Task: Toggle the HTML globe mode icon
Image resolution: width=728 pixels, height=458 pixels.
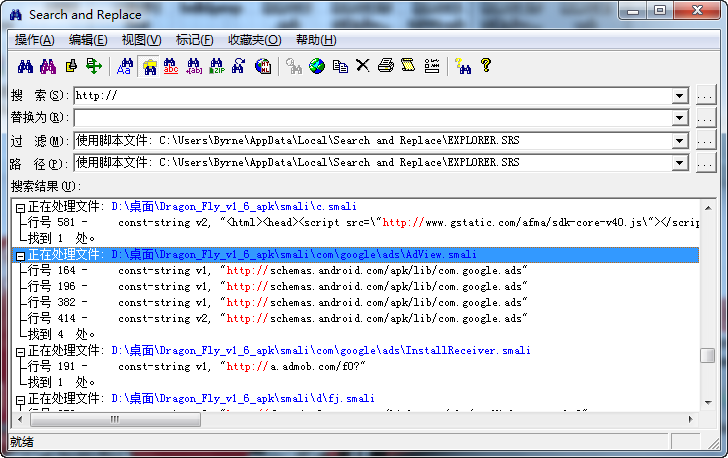Action: point(263,66)
